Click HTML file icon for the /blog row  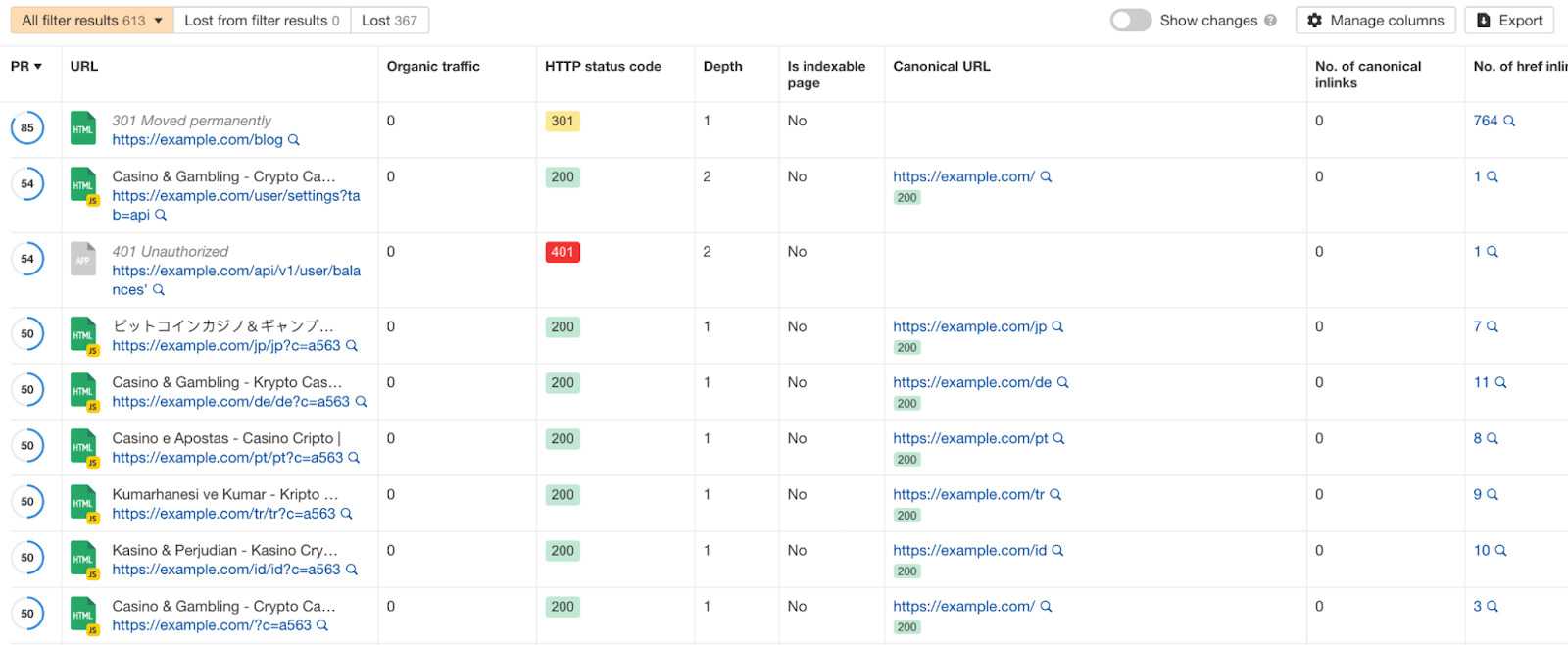click(83, 128)
